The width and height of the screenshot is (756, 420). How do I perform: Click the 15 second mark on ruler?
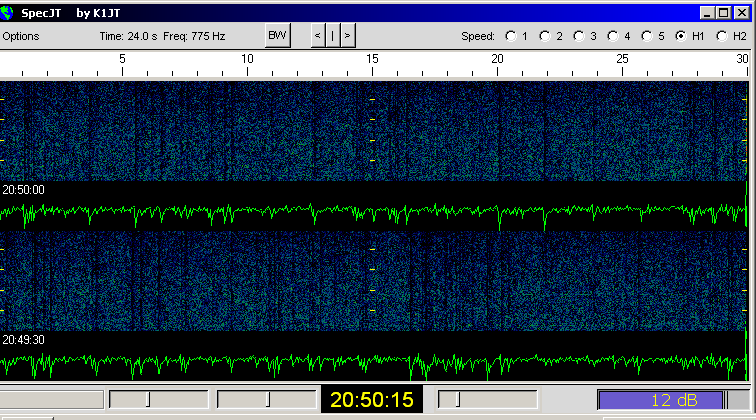[x=372, y=59]
